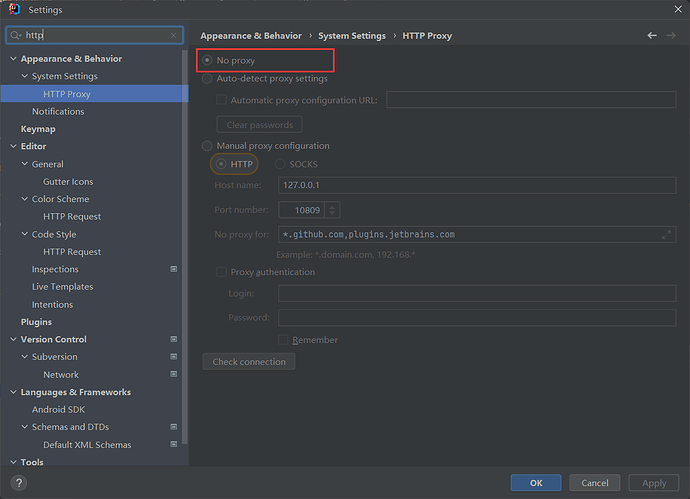Image resolution: width=690 pixels, height=499 pixels.
Task: Click project-level icon beside Inspections
Action: (174, 269)
